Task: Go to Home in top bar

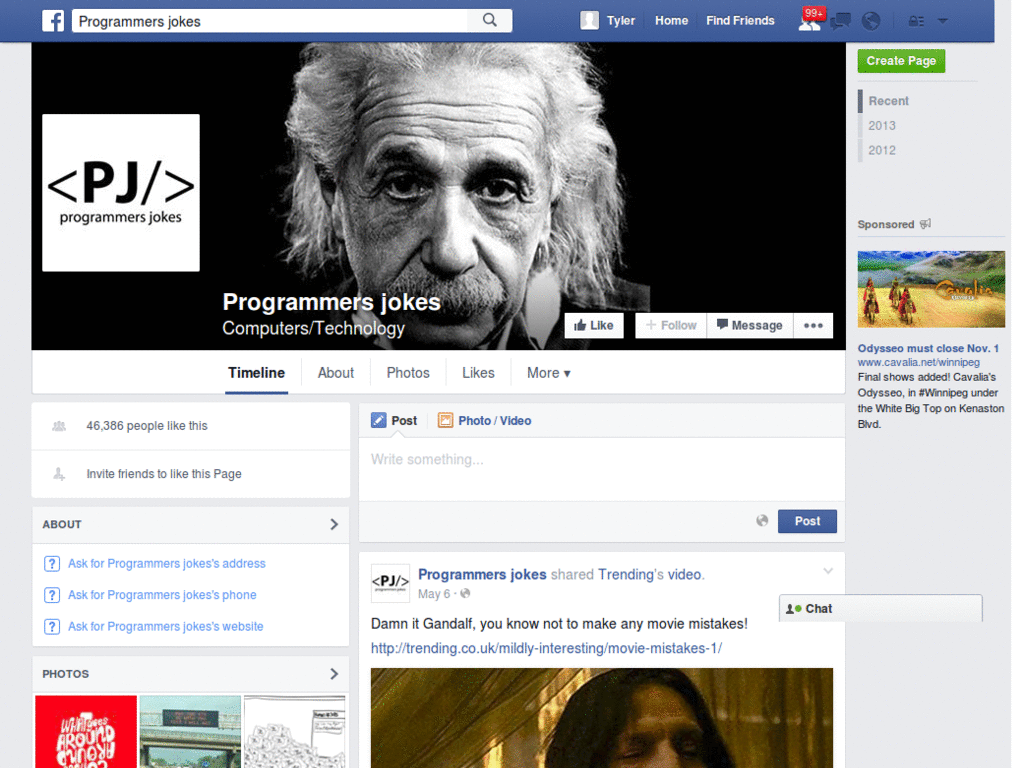Action: tap(671, 21)
